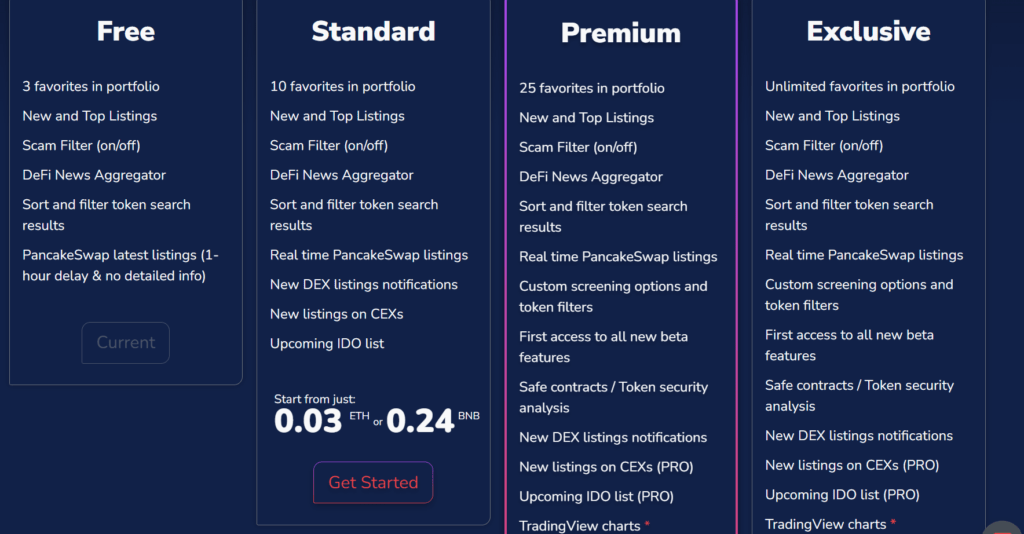Image resolution: width=1024 pixels, height=534 pixels.
Task: Click "DeFi News Aggregator" in Standard plan
Action: (342, 175)
